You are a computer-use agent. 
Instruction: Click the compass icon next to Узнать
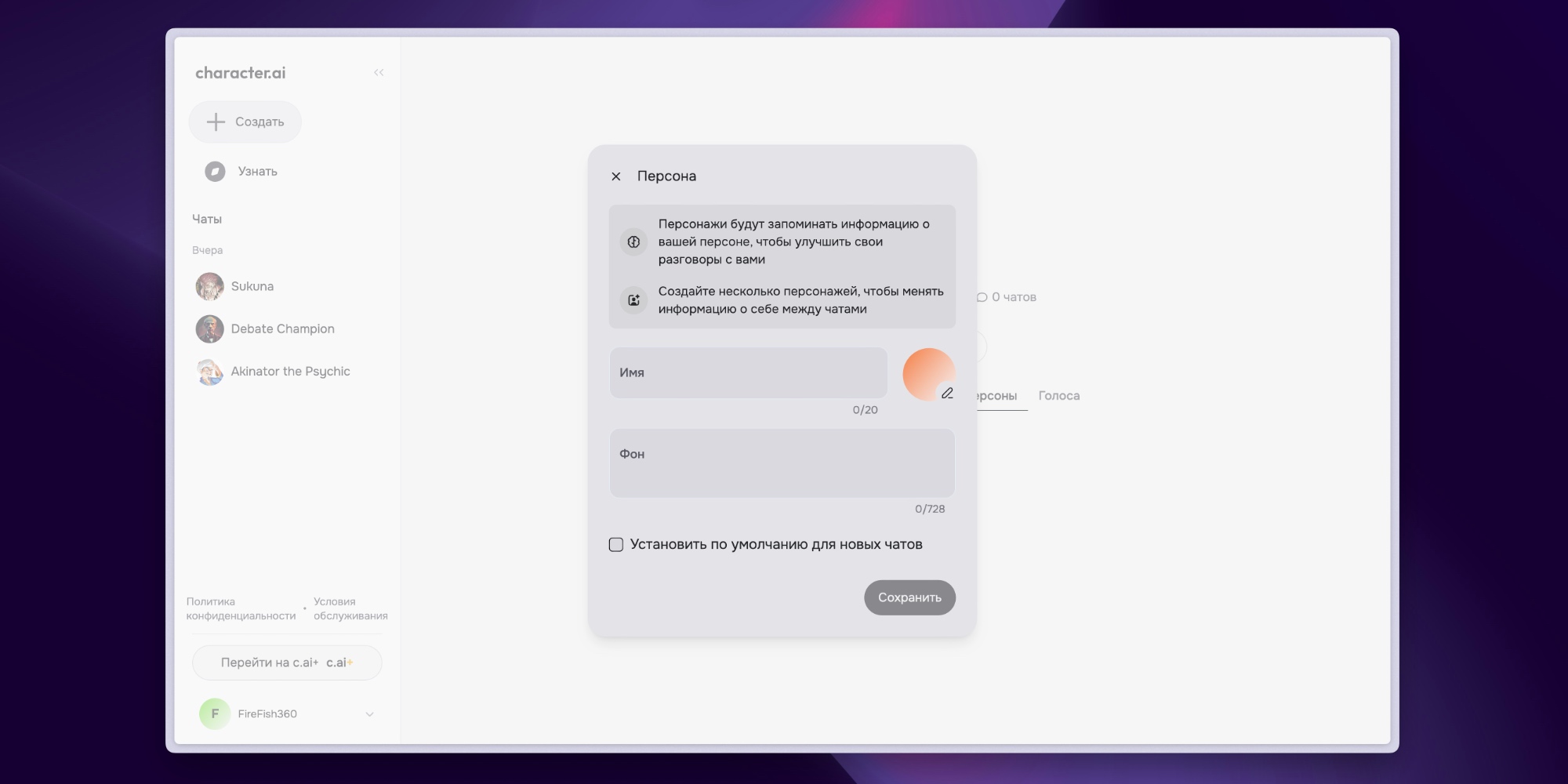click(215, 171)
